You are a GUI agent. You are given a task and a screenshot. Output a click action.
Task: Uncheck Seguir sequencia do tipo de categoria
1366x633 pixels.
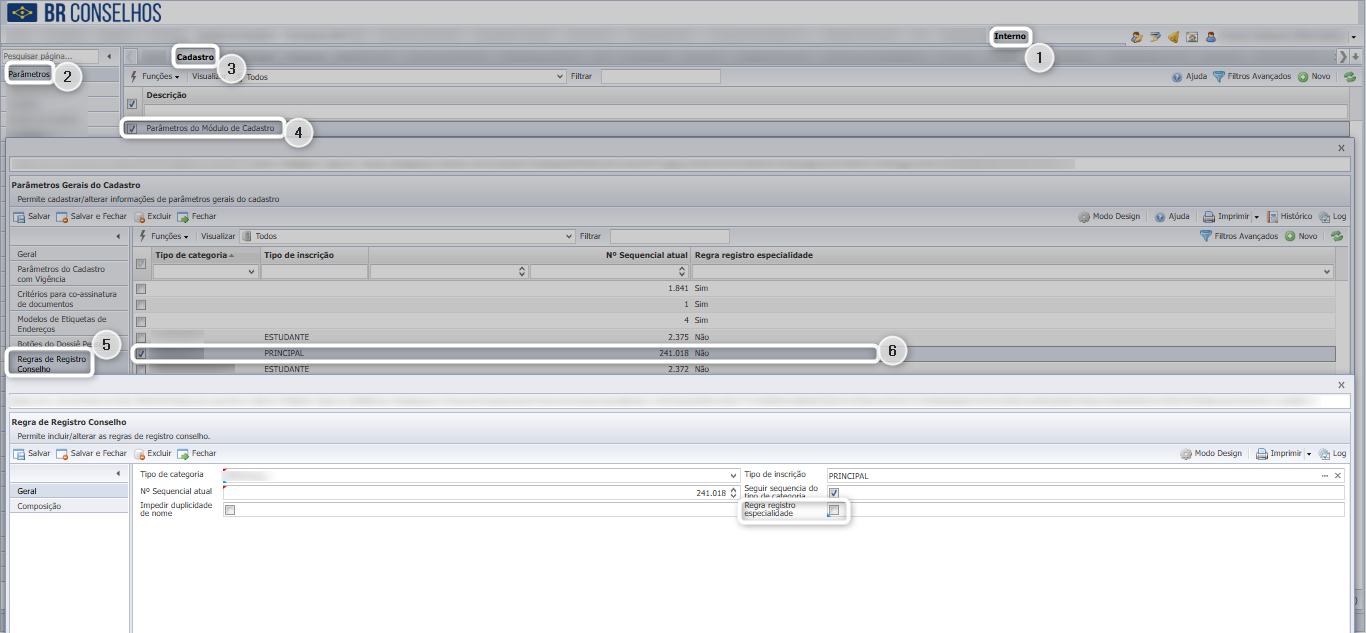[834, 493]
